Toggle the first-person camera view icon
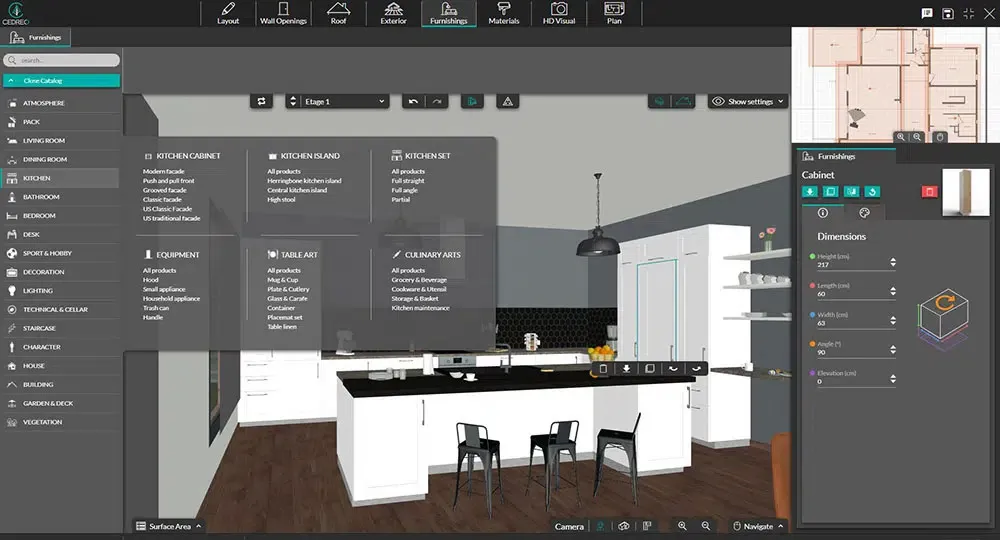The image size is (1000, 540). (x=600, y=526)
